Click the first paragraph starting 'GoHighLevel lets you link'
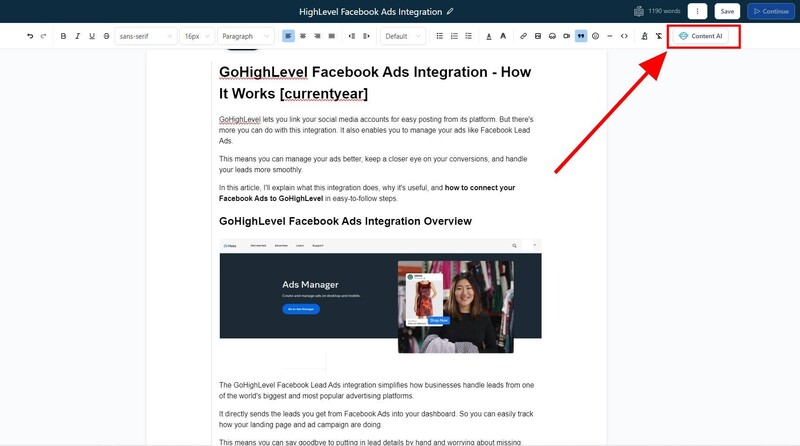Screen dimensions: 800x446 (376, 130)
